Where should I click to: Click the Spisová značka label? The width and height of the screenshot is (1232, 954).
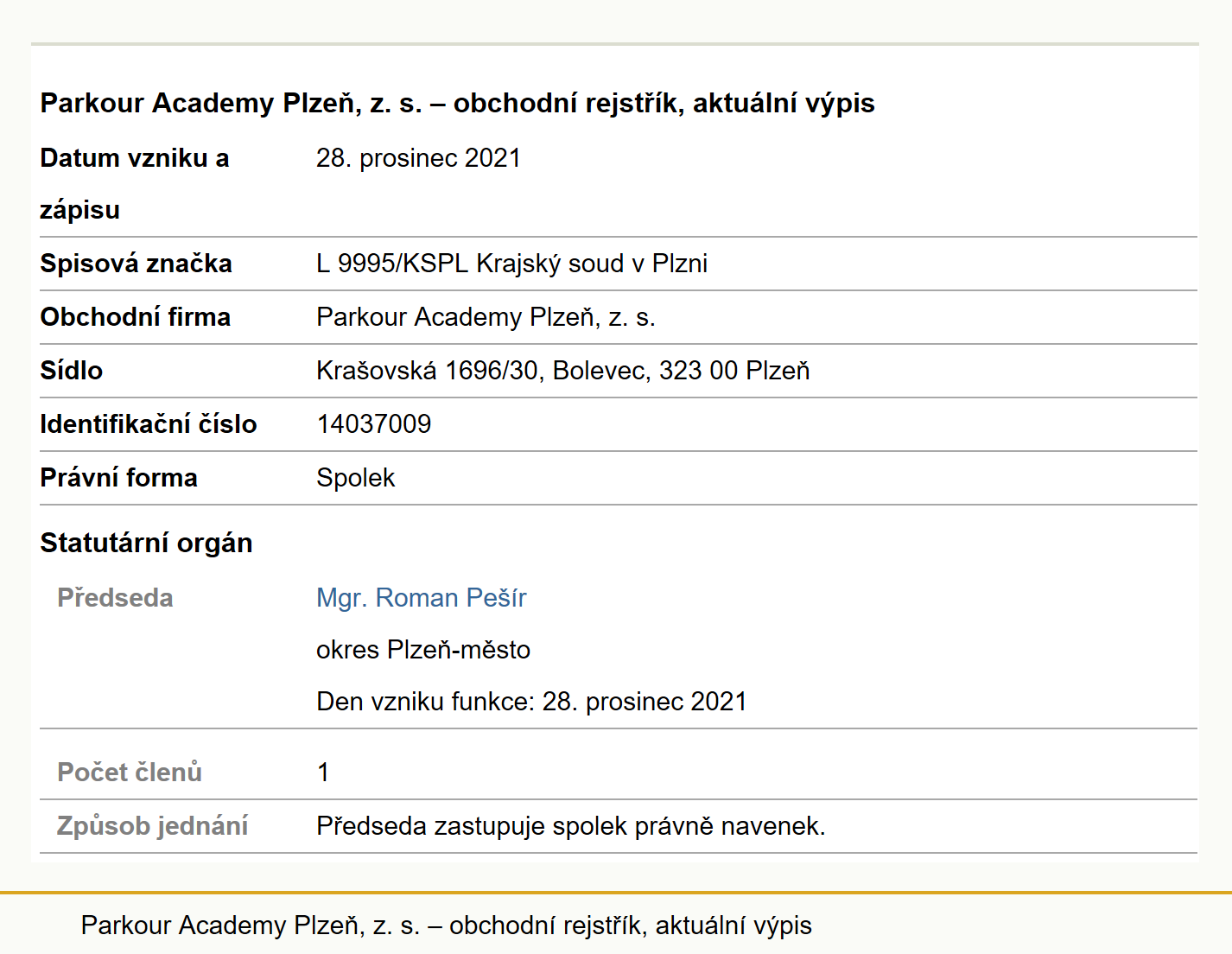tap(136, 264)
